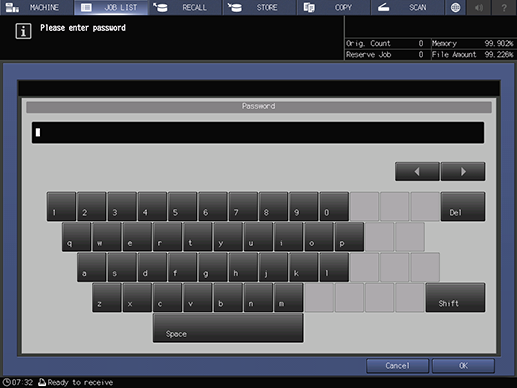The height and width of the screenshot is (388, 517).
Task: Click the Memory 99.902% readout
Action: [472, 43]
